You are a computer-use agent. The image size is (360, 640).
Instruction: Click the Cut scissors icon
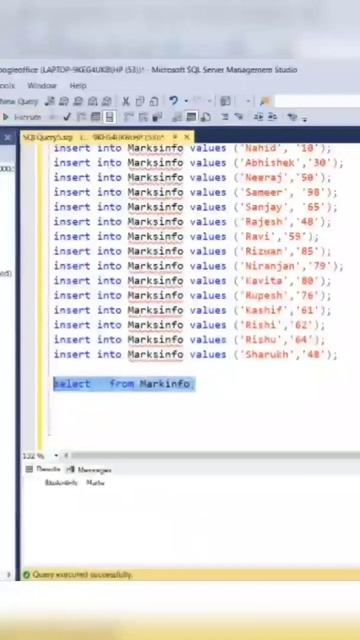[x=126, y=101]
